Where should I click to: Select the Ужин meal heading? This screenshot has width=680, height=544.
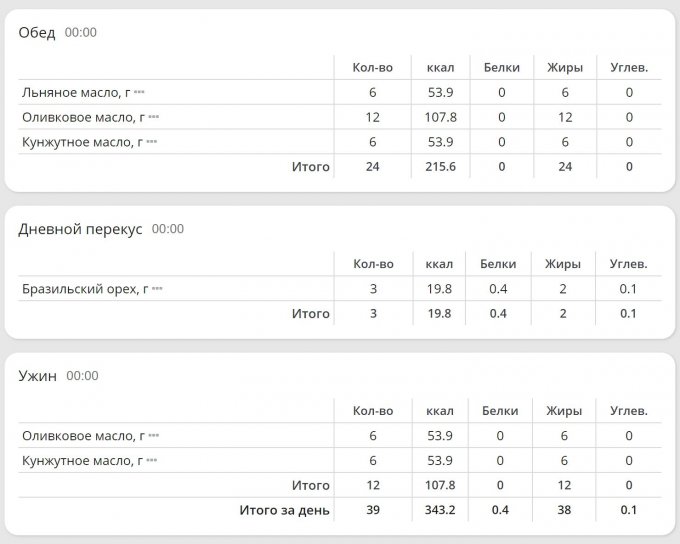[x=38, y=376]
